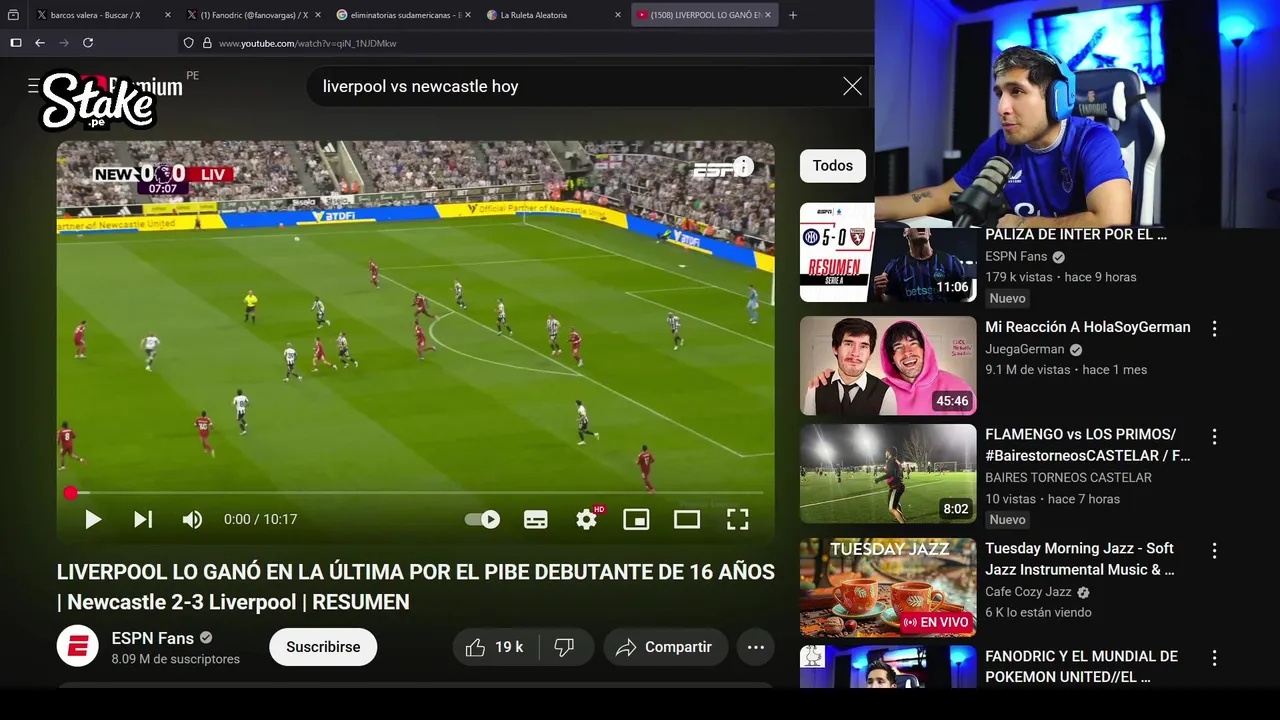Clear the search box text

coord(852,87)
